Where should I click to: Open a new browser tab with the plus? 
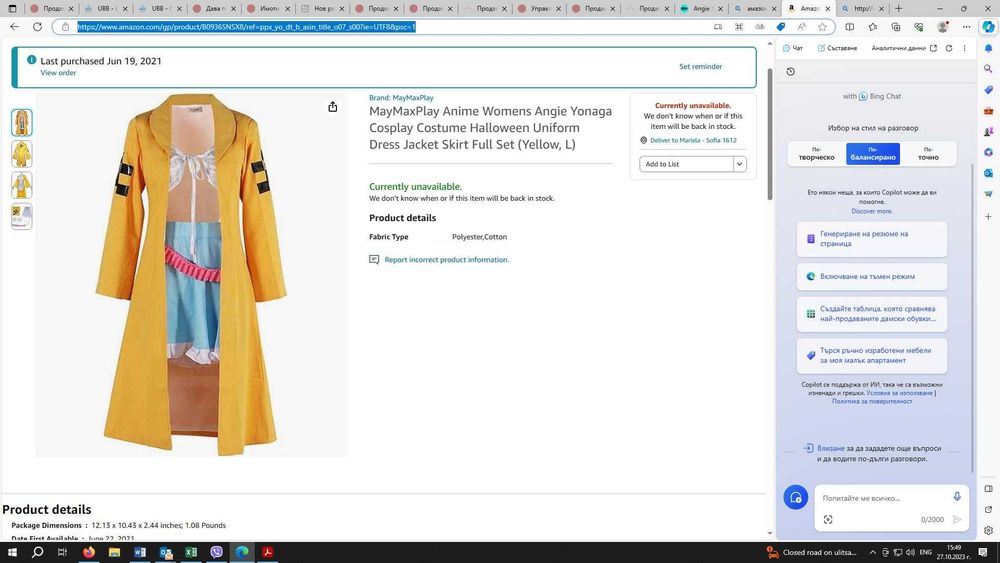click(899, 8)
